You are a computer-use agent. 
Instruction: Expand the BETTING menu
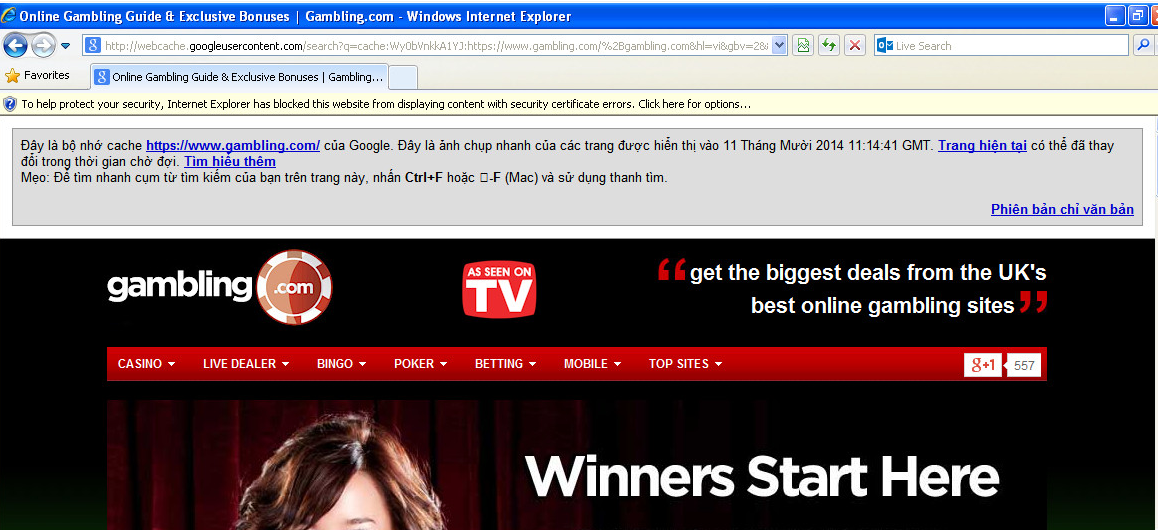click(505, 364)
